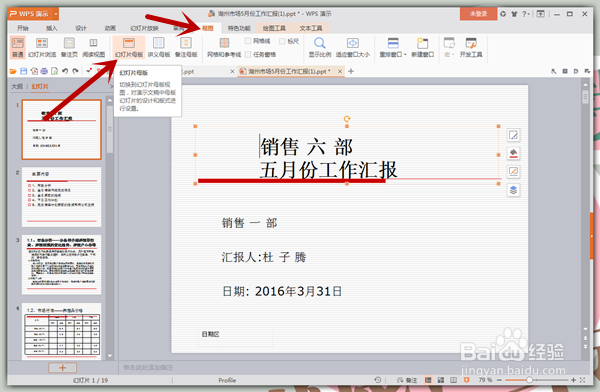Click status bar reading view icon
This screenshot has height=392, width=600.
tap(453, 380)
